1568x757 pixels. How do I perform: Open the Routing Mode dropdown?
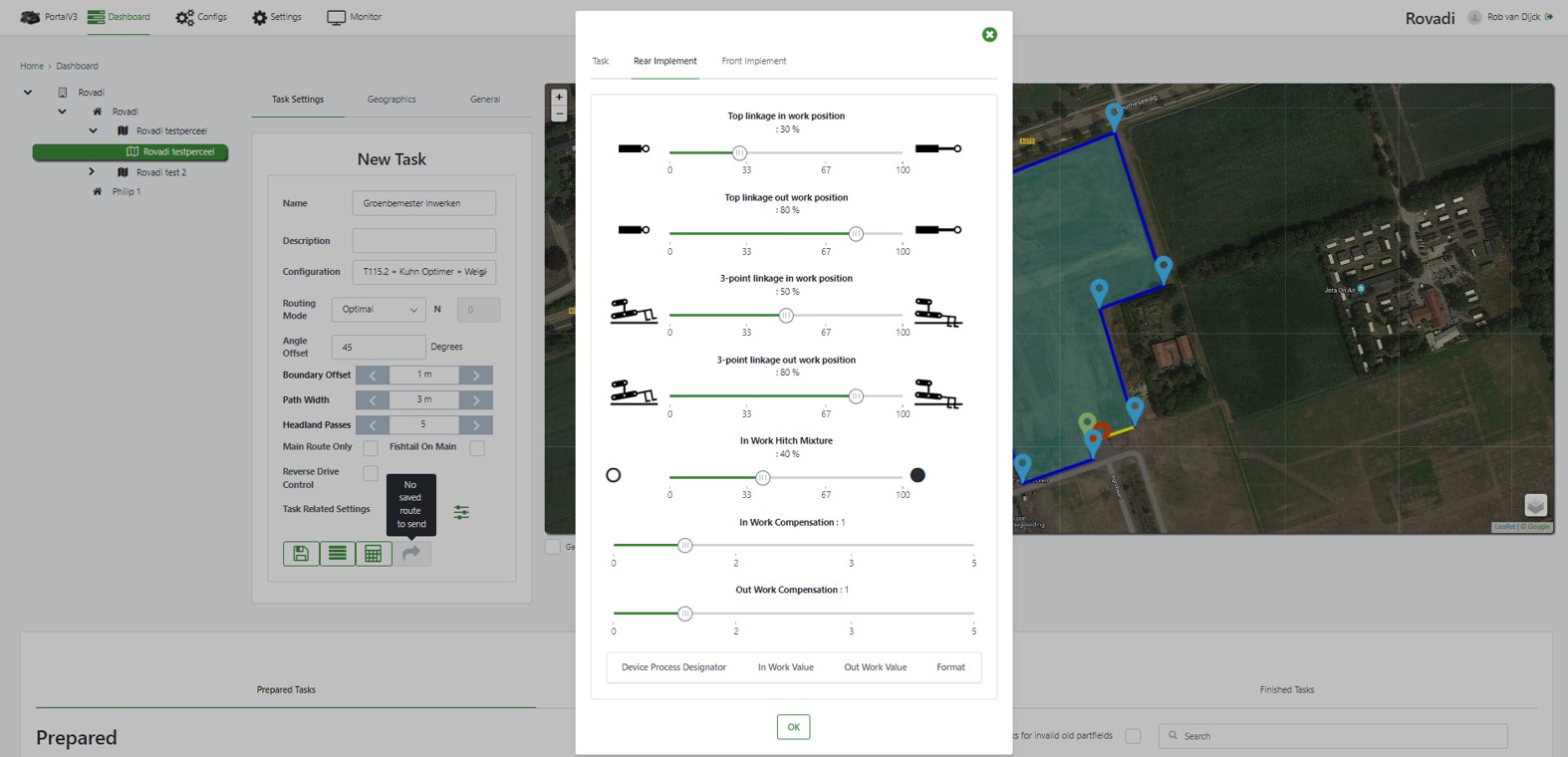click(379, 310)
